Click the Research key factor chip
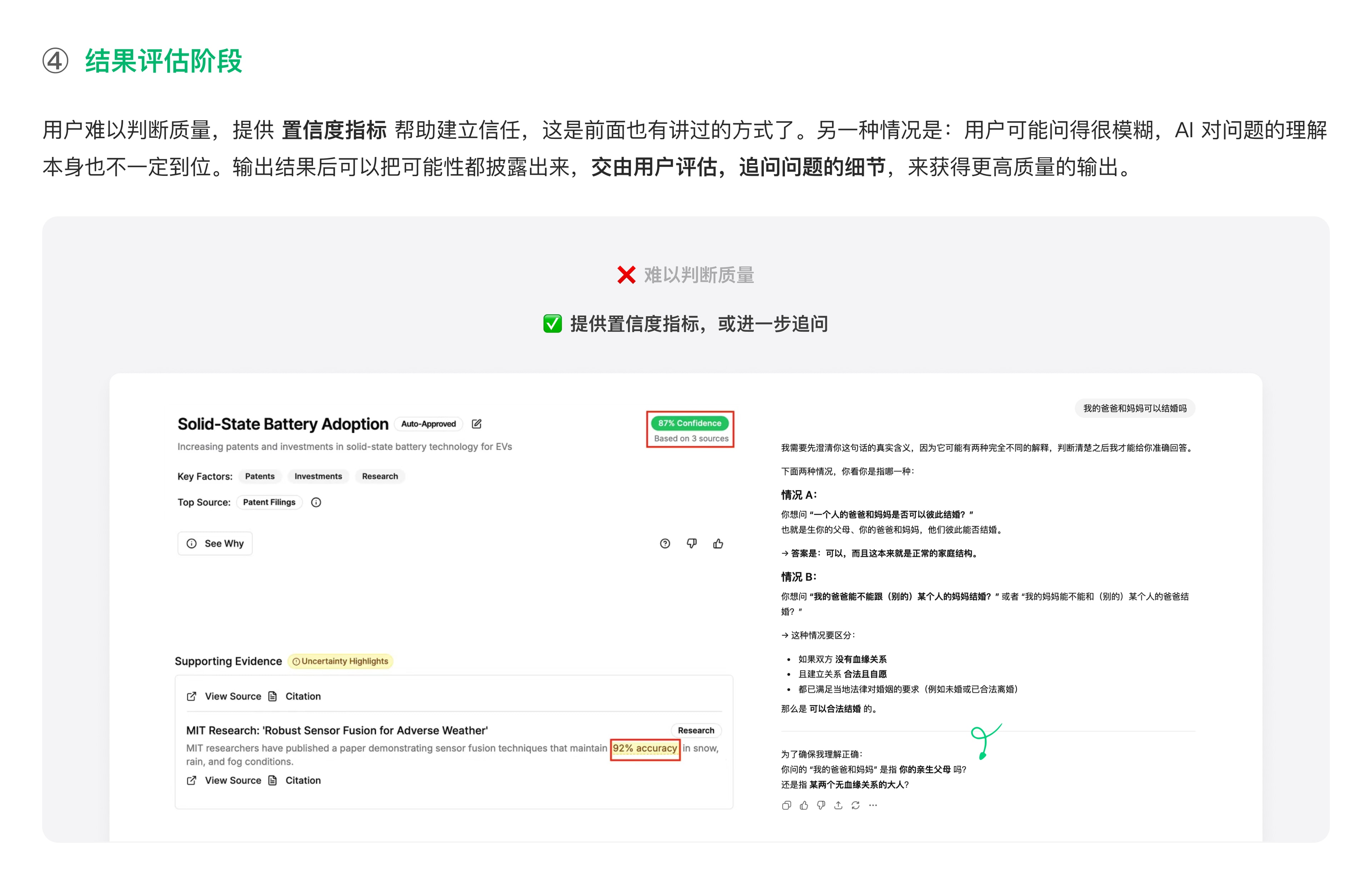This screenshot has width=1372, height=885. [380, 476]
